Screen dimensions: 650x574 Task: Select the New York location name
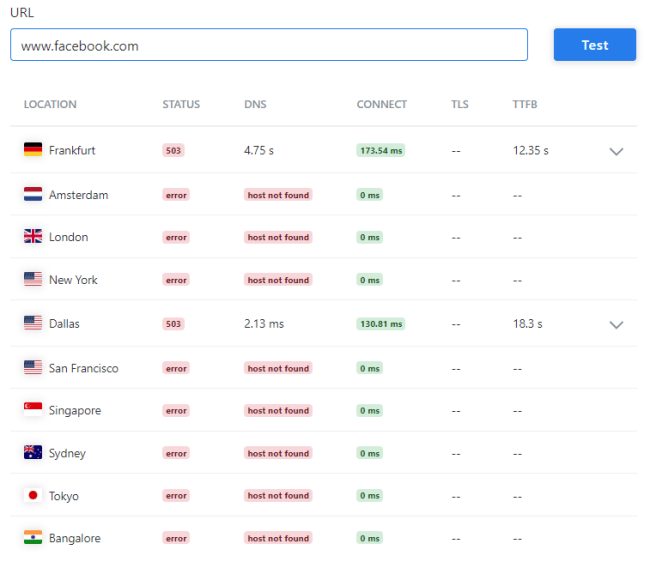(x=73, y=280)
